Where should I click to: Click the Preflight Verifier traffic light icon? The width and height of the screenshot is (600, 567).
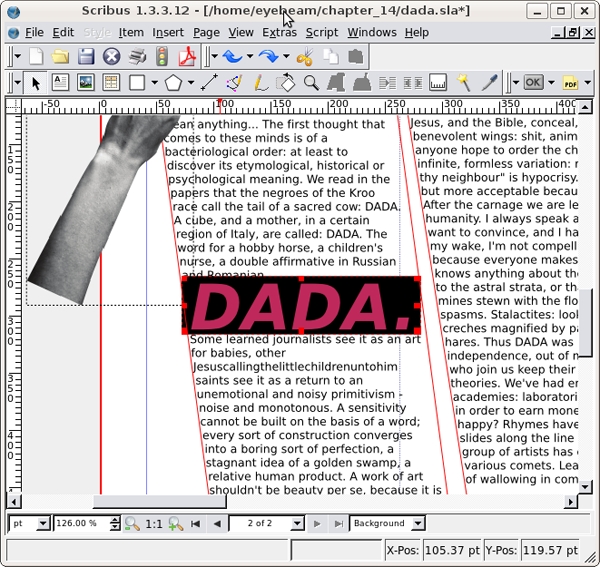point(161,57)
